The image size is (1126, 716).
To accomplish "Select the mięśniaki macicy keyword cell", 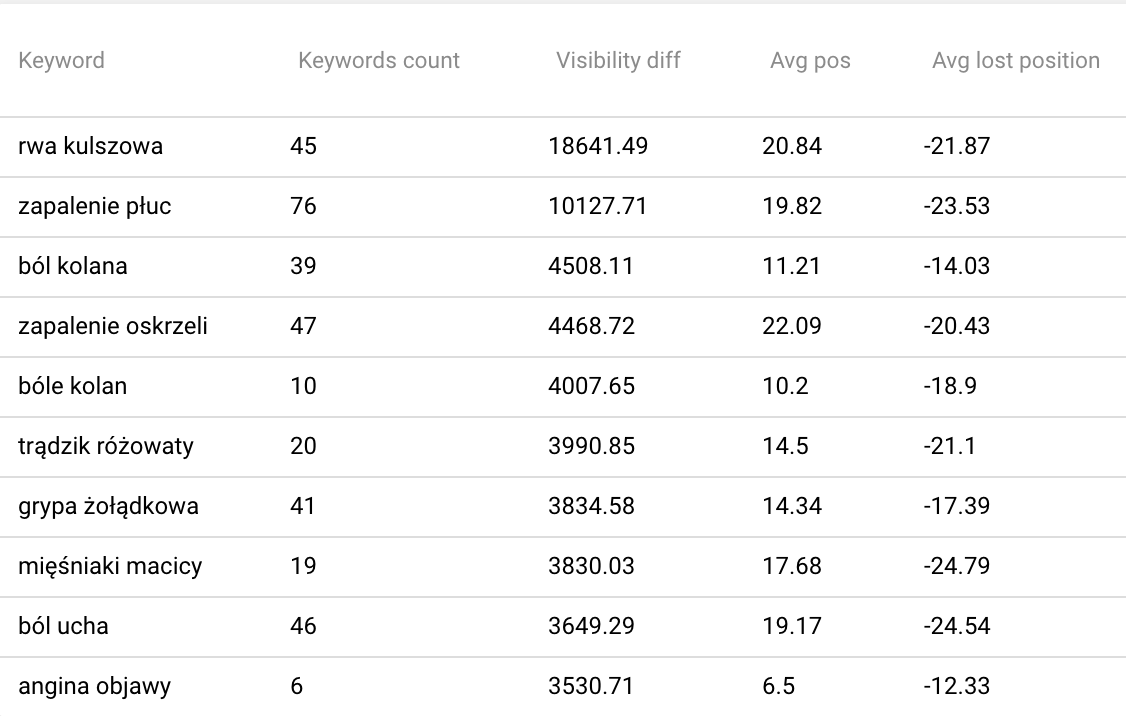I will [110, 566].
